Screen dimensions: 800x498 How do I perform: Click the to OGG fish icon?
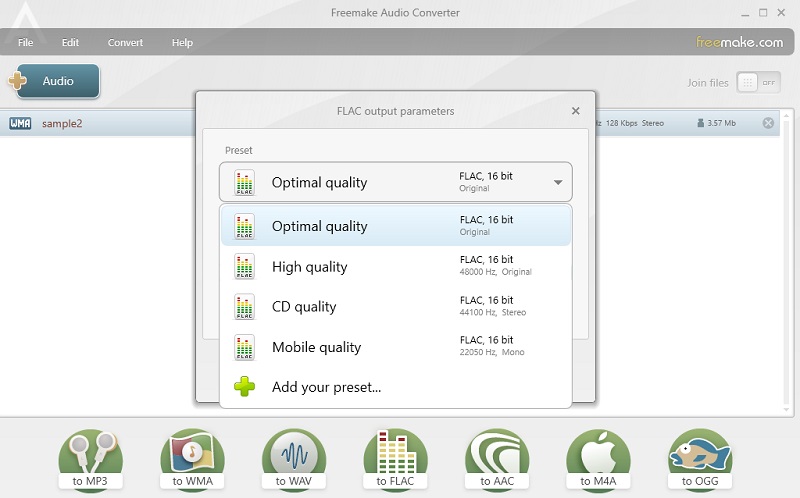tap(700, 461)
